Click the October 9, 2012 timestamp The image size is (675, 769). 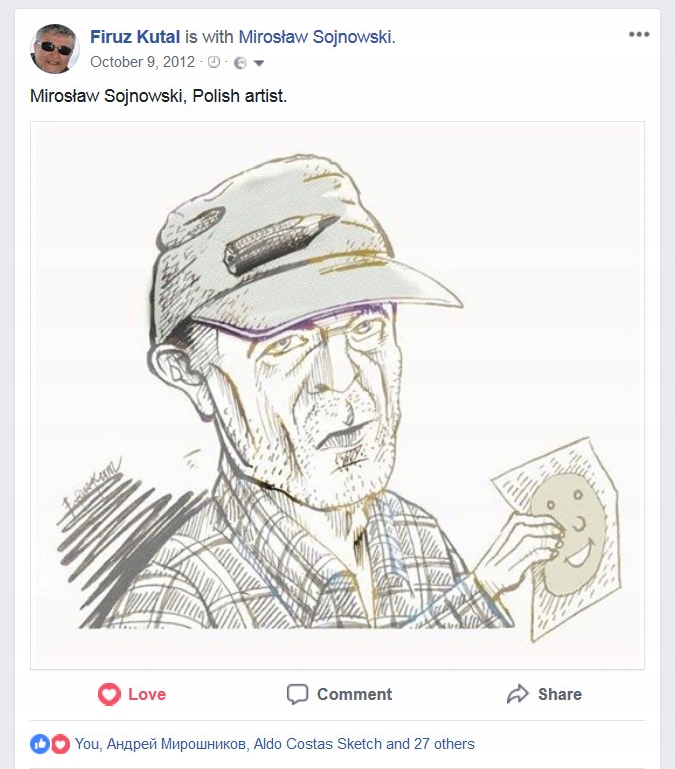(144, 62)
